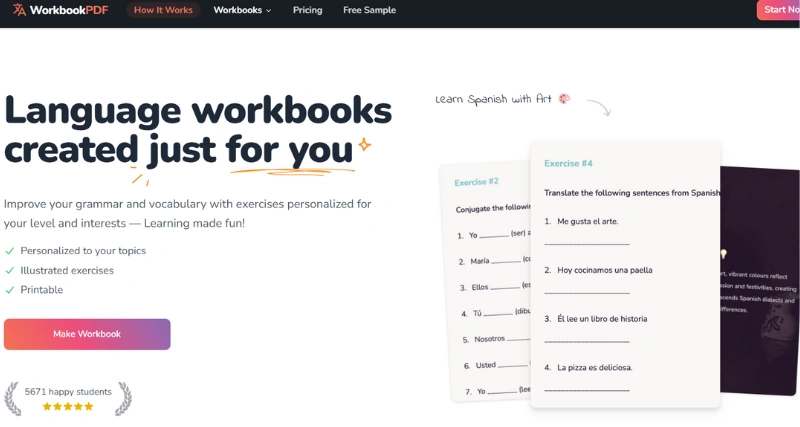Viewport: 800px width, 427px height.
Task: Click checkmark next to Printable
Action: point(10,290)
